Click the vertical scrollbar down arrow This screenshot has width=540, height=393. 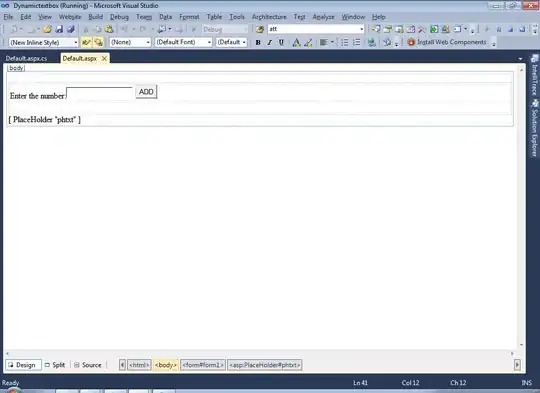tap(521, 345)
